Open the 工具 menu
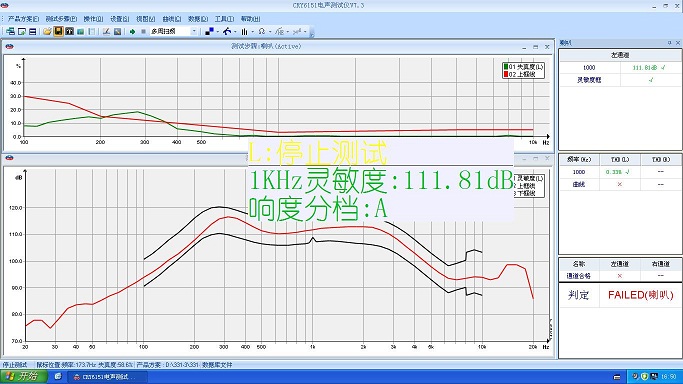Viewport: 683px width, 384px height. pos(224,19)
